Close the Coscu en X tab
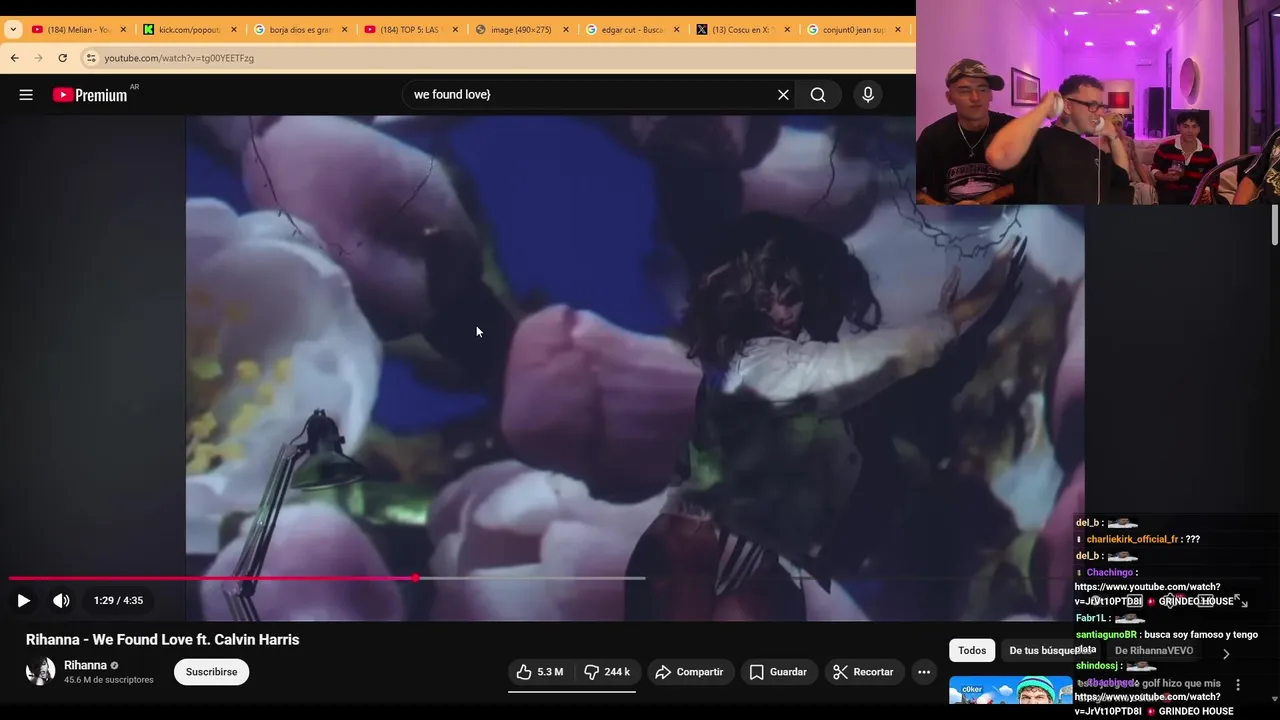 (x=787, y=30)
